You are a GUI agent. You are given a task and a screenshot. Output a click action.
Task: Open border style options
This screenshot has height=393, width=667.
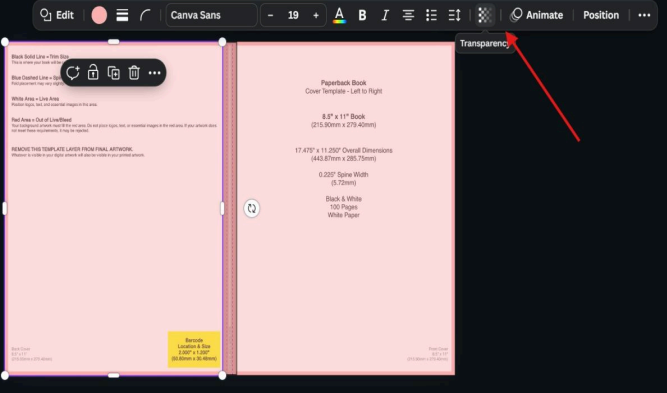[x=122, y=15]
